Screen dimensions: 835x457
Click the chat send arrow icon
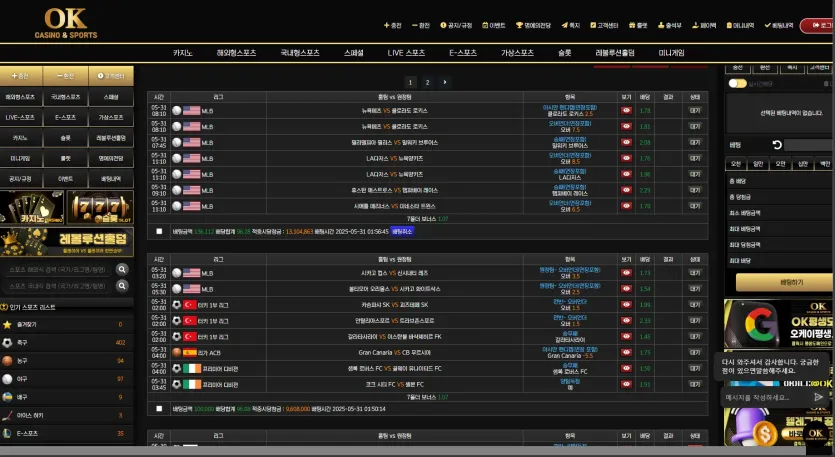(x=818, y=397)
